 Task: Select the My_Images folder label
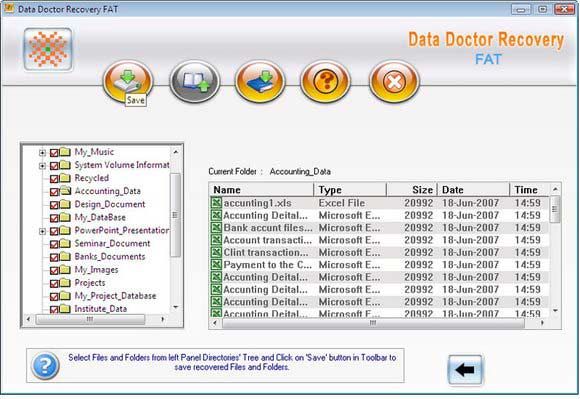point(96,270)
